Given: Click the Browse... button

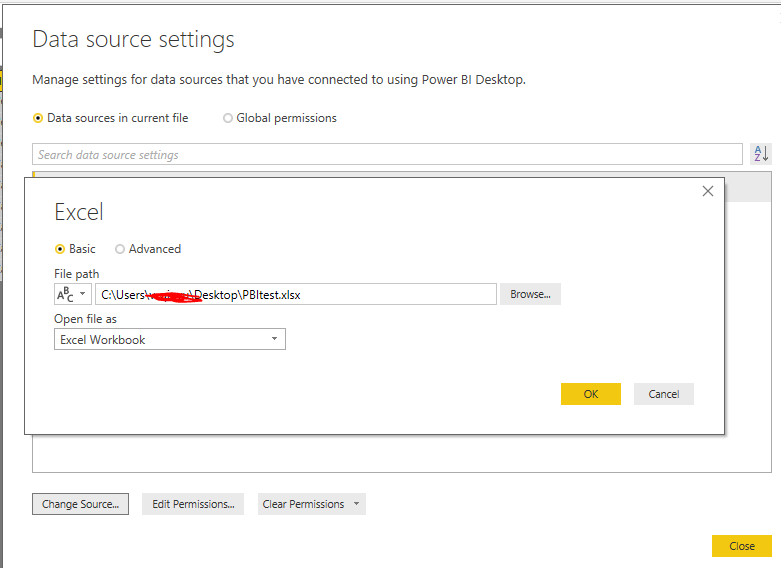Looking at the screenshot, I should (530, 294).
